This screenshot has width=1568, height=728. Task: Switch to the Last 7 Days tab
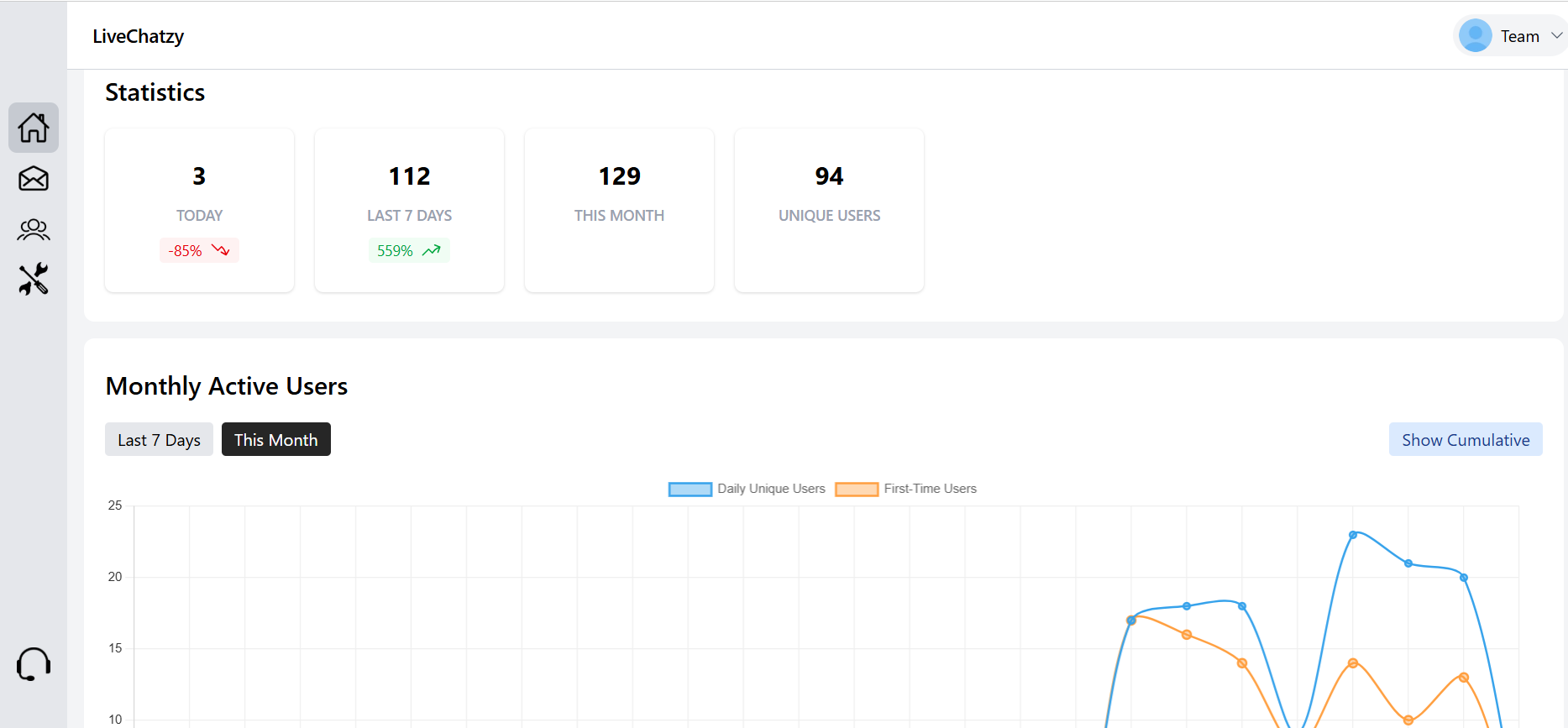point(159,440)
